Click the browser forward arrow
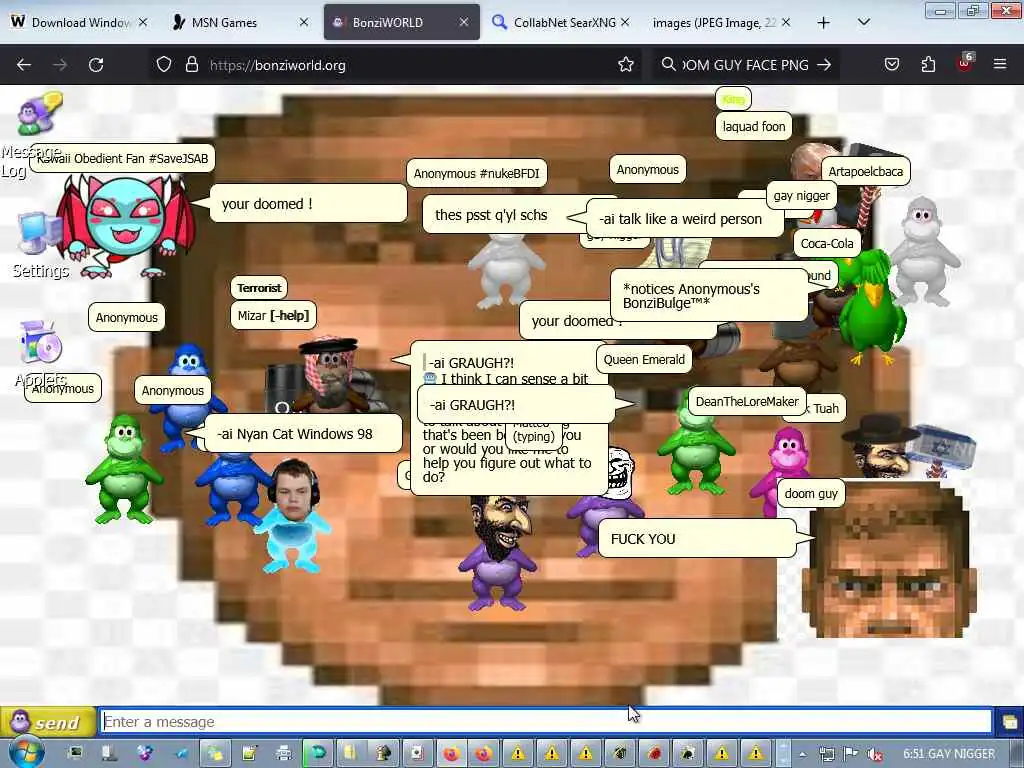The width and height of the screenshot is (1024, 768). click(x=59, y=65)
